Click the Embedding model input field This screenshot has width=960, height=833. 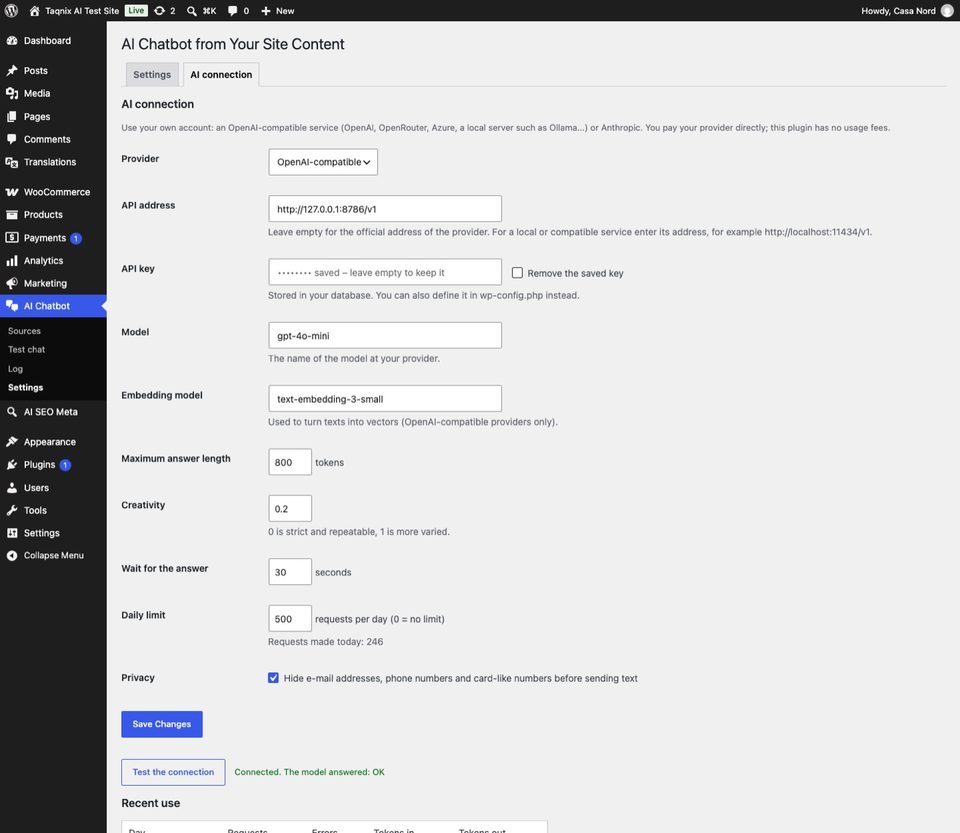point(385,398)
